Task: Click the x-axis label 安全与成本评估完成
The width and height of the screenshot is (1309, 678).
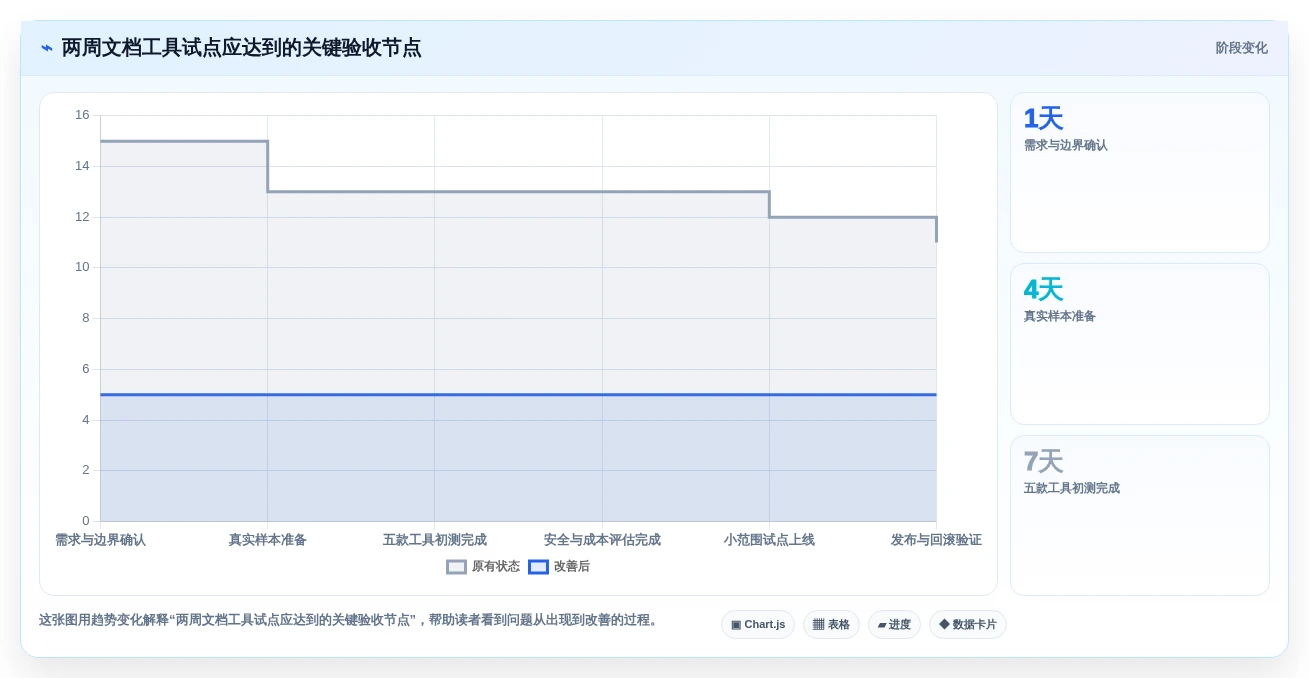Action: coord(602,540)
